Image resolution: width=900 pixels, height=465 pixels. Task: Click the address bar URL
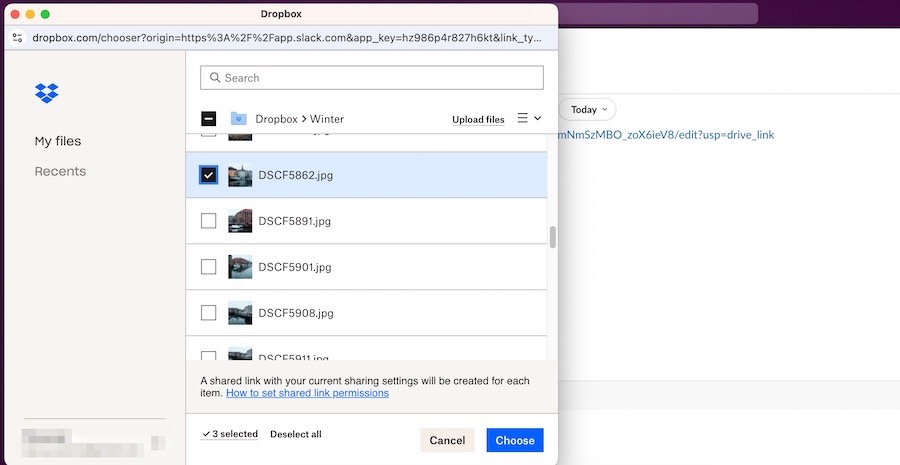(287, 38)
